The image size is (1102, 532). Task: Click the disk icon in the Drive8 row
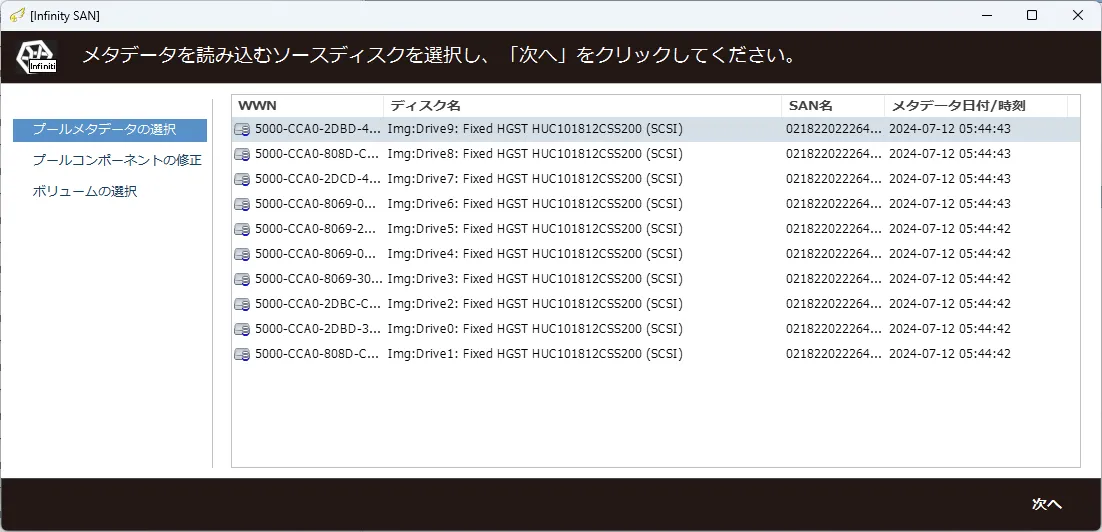pos(242,154)
